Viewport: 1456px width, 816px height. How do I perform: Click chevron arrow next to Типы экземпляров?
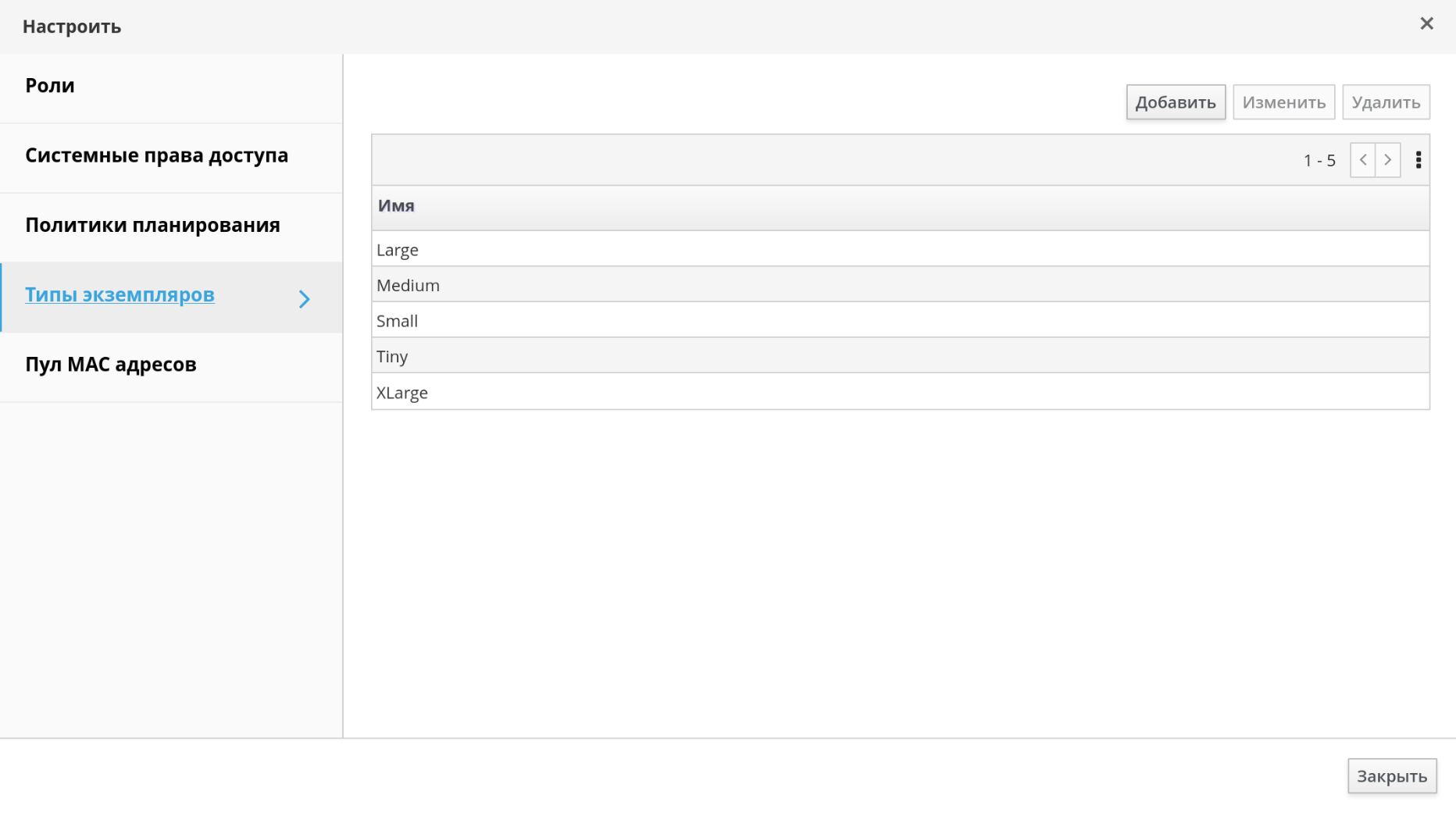pos(304,299)
